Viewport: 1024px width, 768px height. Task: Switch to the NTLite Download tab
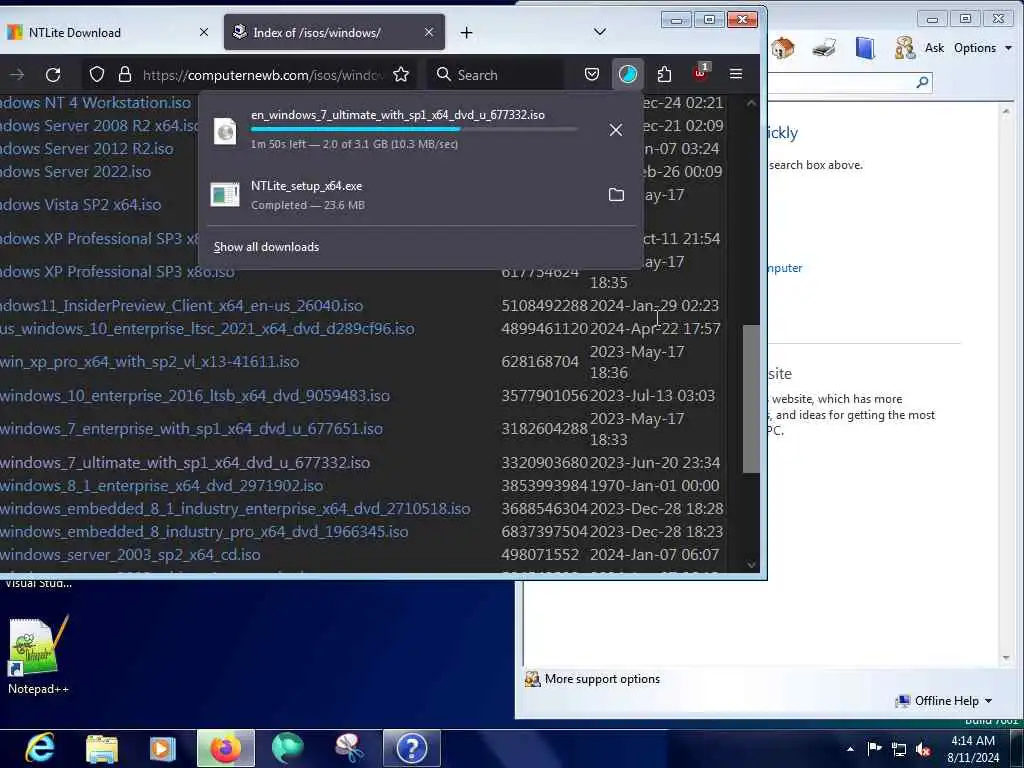(x=108, y=32)
